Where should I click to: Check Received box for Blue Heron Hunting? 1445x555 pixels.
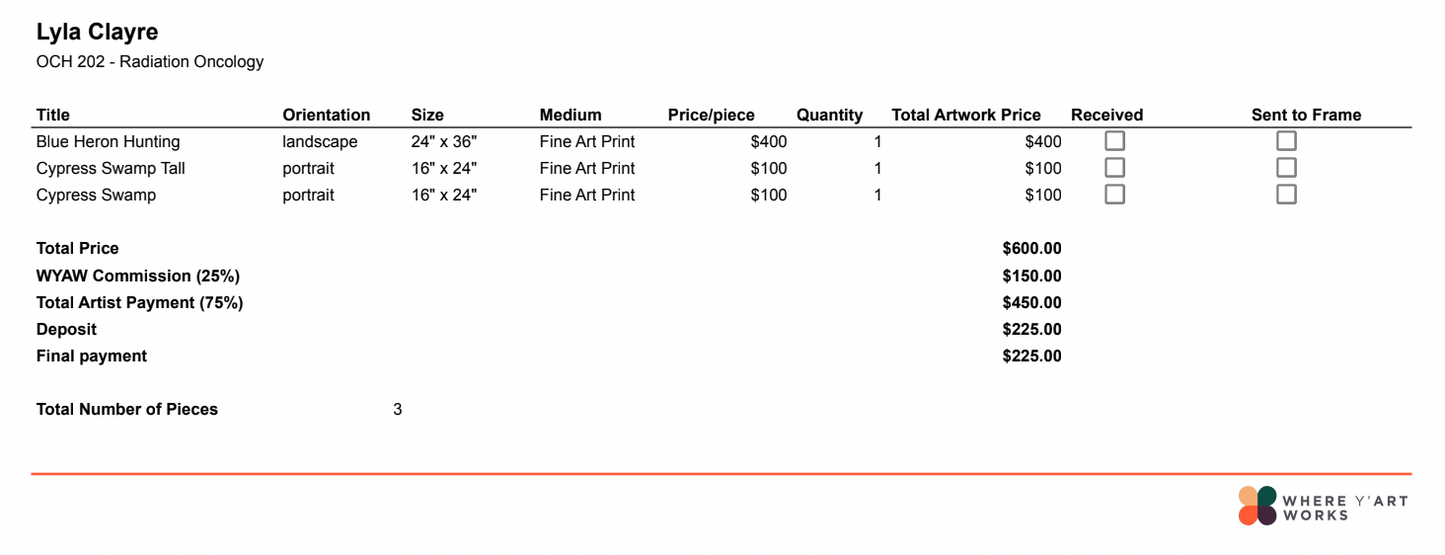1114,141
